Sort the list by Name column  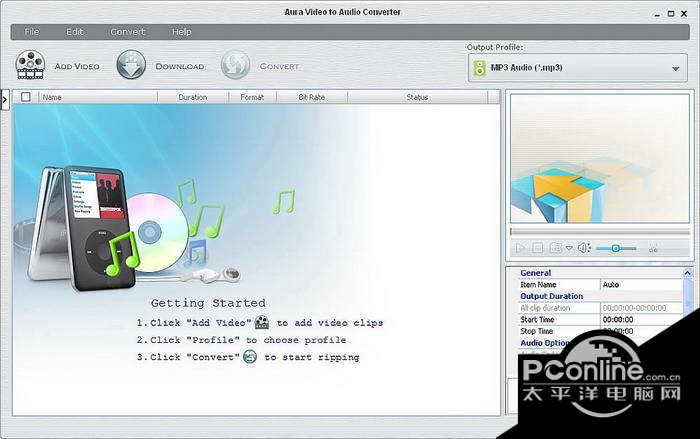pyautogui.click(x=97, y=97)
